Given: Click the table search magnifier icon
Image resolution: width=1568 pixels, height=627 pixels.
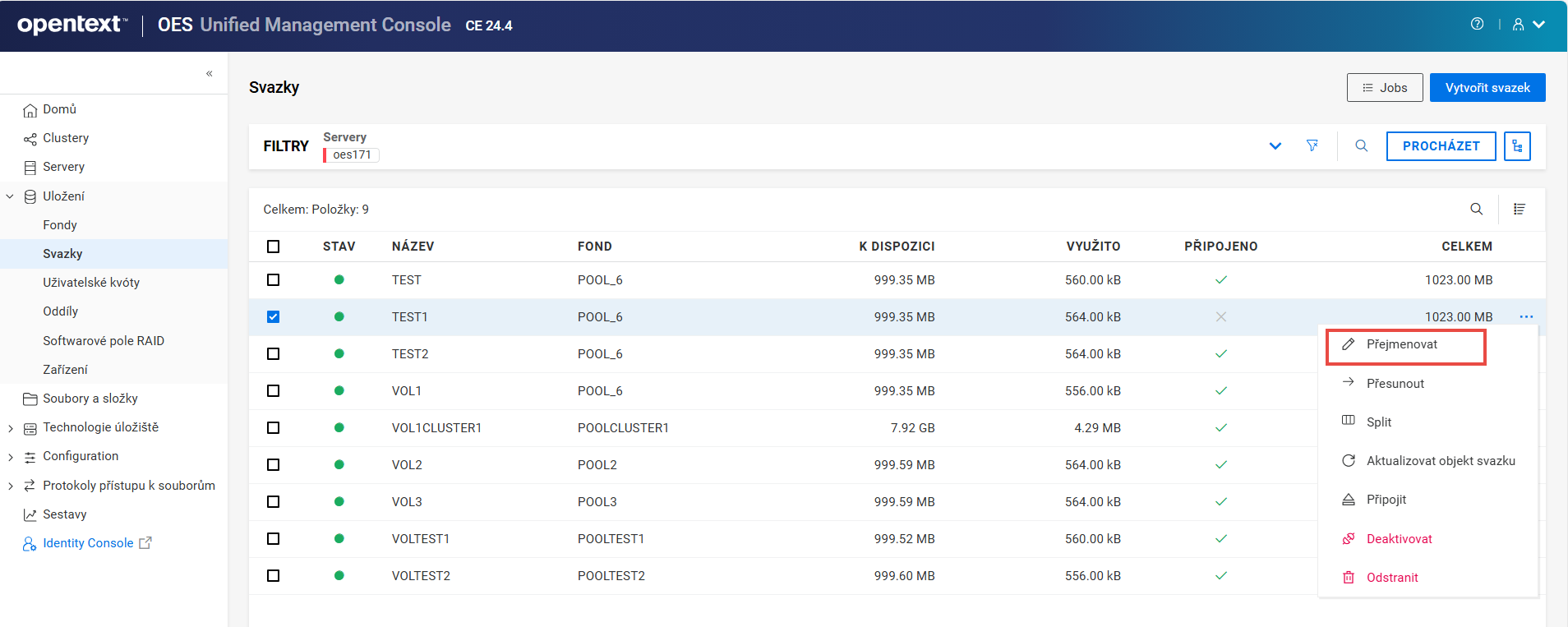Looking at the screenshot, I should pos(1477,210).
